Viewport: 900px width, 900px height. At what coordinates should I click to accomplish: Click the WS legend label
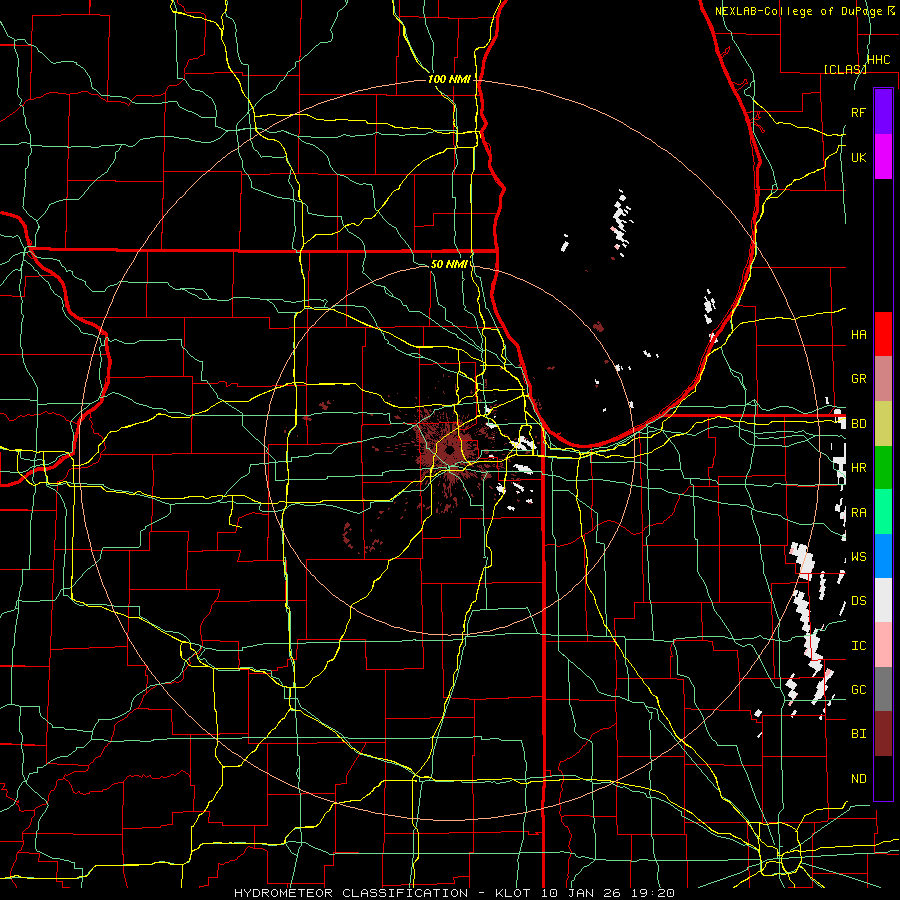click(858, 557)
